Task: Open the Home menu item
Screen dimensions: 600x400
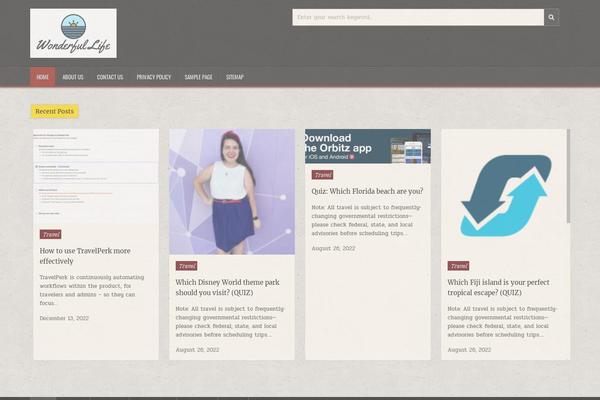Action: pyautogui.click(x=42, y=77)
